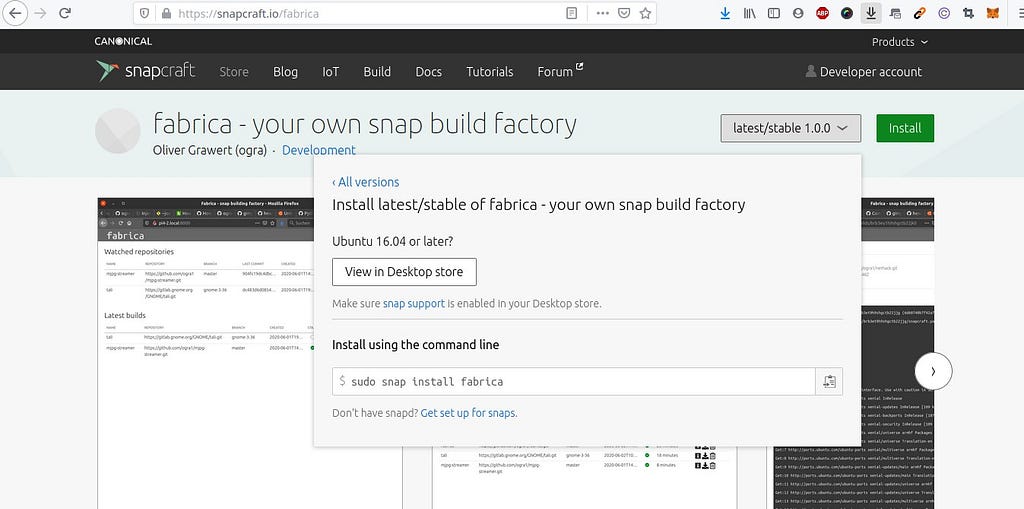The image size is (1024, 509).
Task: Open the tracking protection shield icon
Action: (x=145, y=13)
